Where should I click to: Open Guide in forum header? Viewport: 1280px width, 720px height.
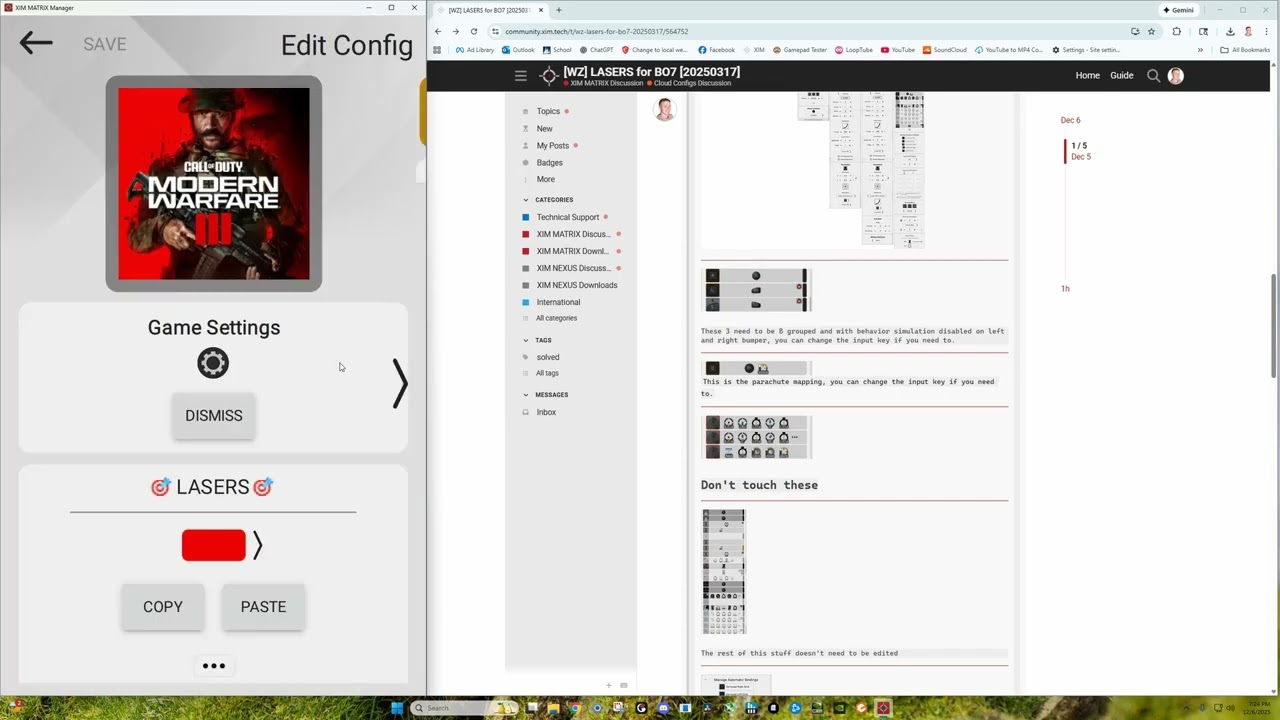coord(1121,75)
